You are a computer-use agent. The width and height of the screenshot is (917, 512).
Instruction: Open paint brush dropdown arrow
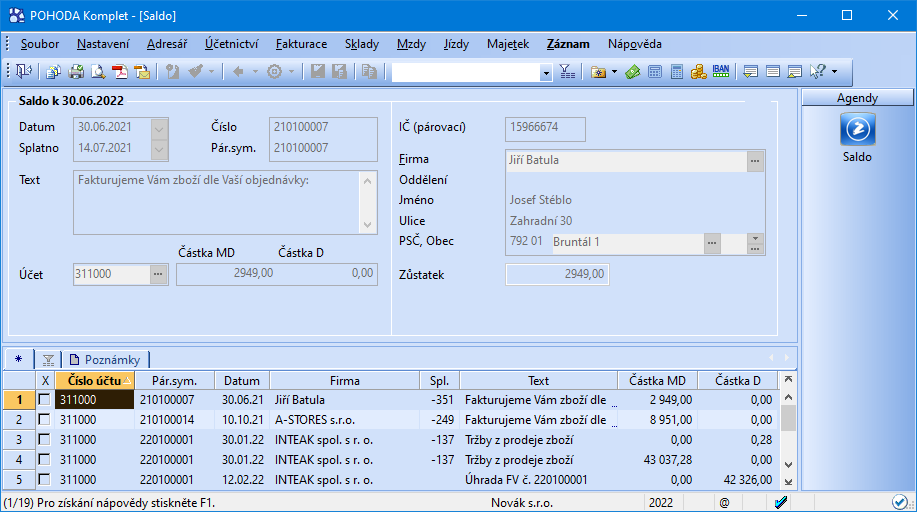[211, 72]
